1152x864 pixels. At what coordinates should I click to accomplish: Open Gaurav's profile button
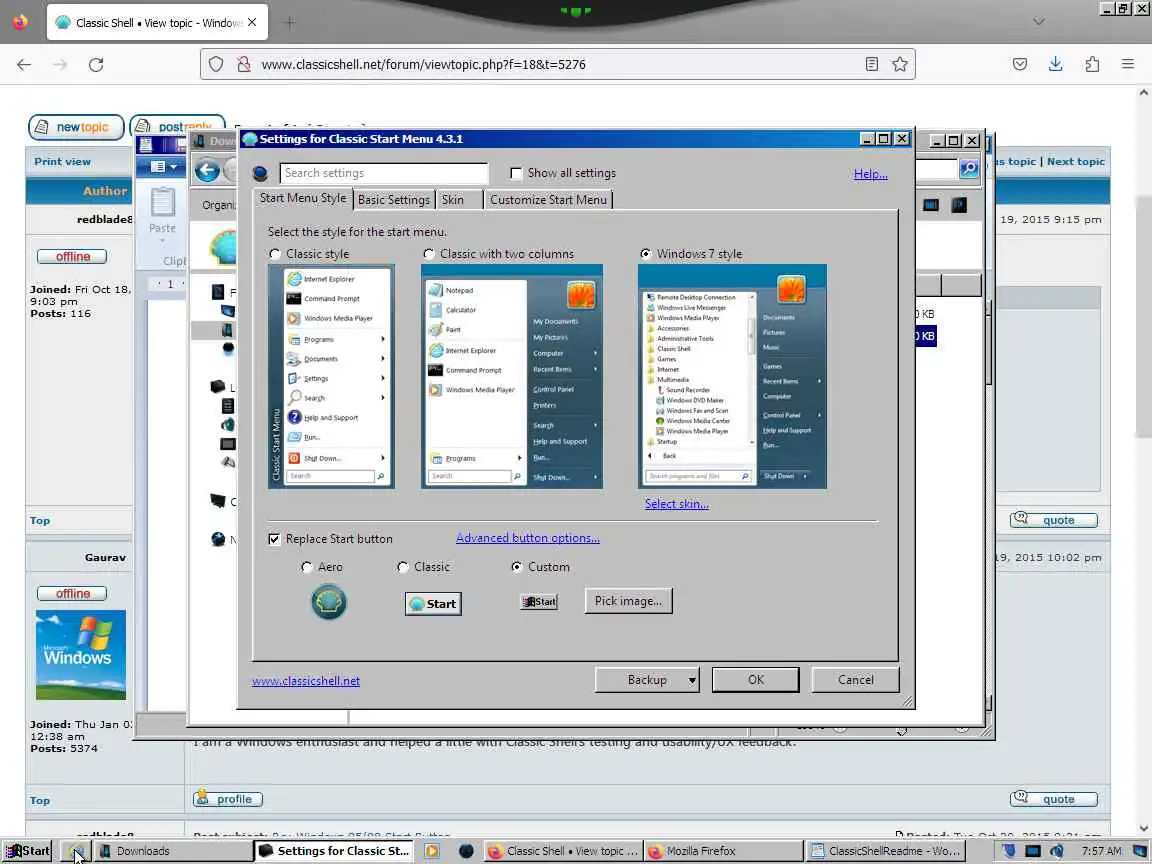(228, 799)
